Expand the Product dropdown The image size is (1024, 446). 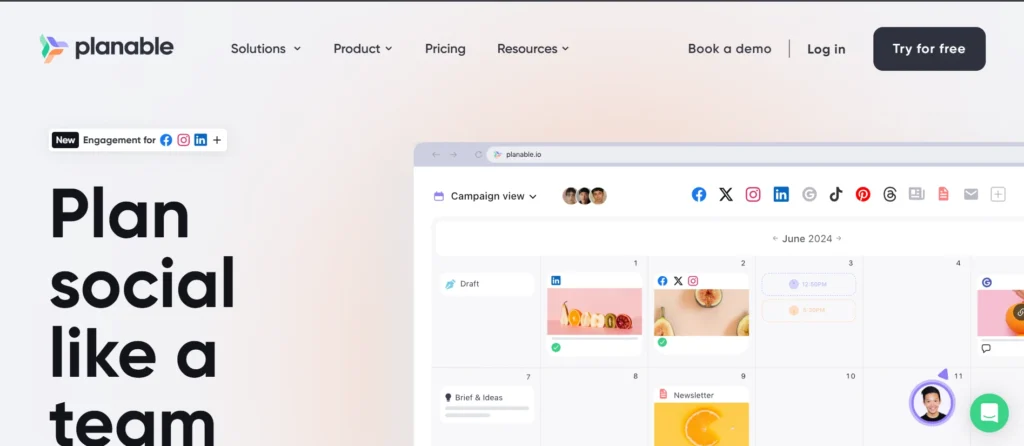pyautogui.click(x=363, y=49)
